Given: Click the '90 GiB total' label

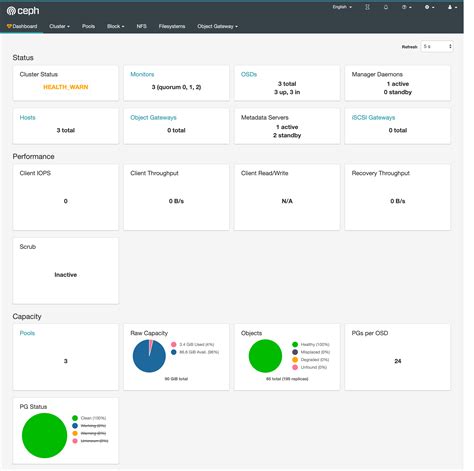Looking at the screenshot, I should pos(176,379).
